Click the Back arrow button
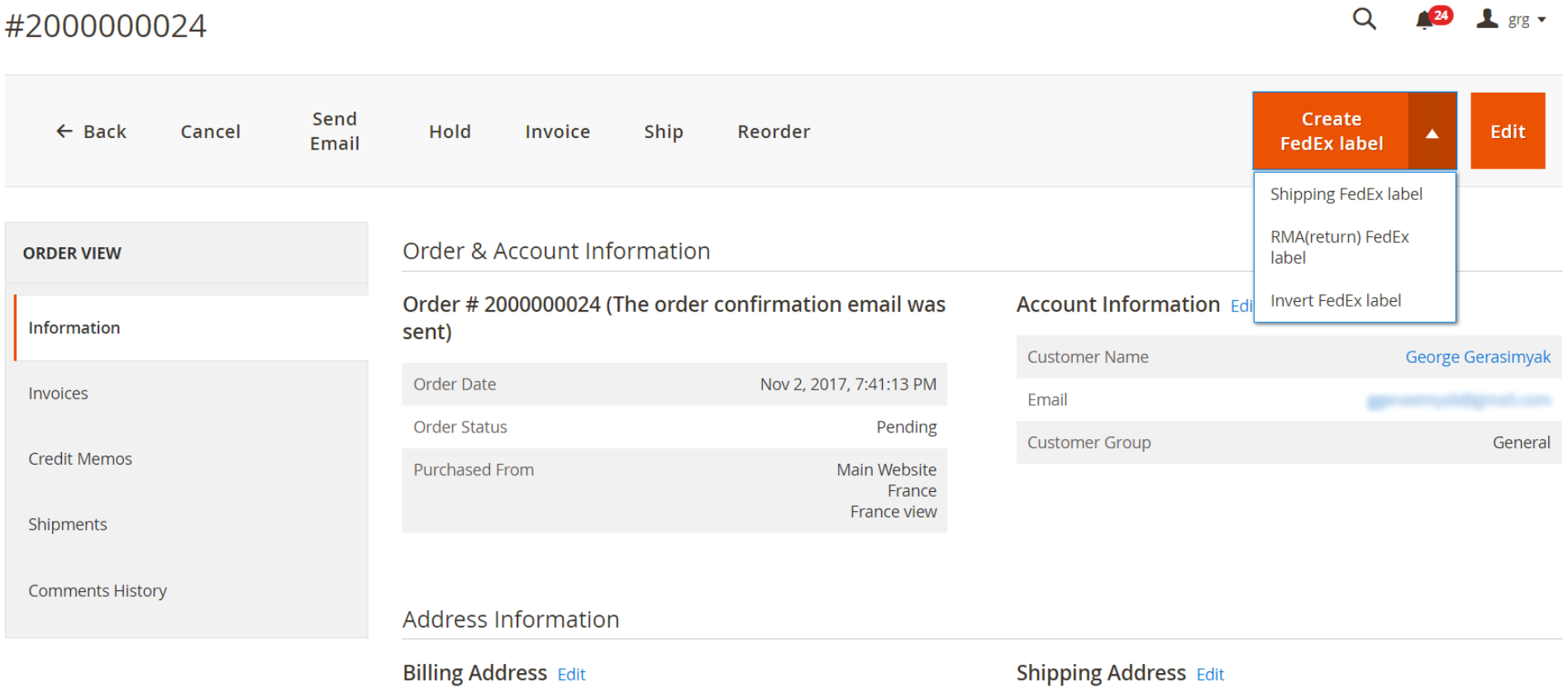1568x692 pixels. click(x=91, y=131)
